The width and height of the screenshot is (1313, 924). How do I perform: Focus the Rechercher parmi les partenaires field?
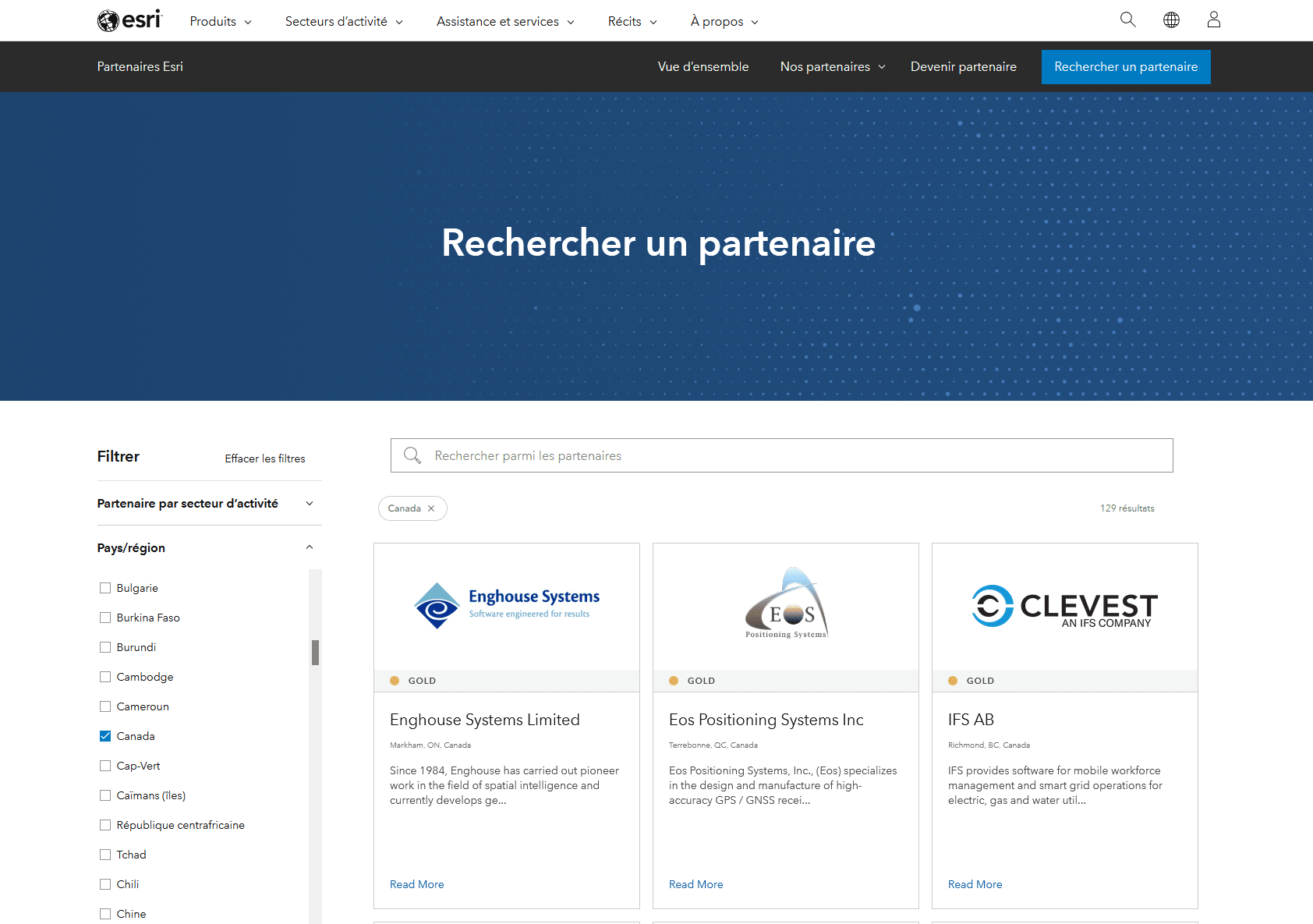click(x=782, y=455)
